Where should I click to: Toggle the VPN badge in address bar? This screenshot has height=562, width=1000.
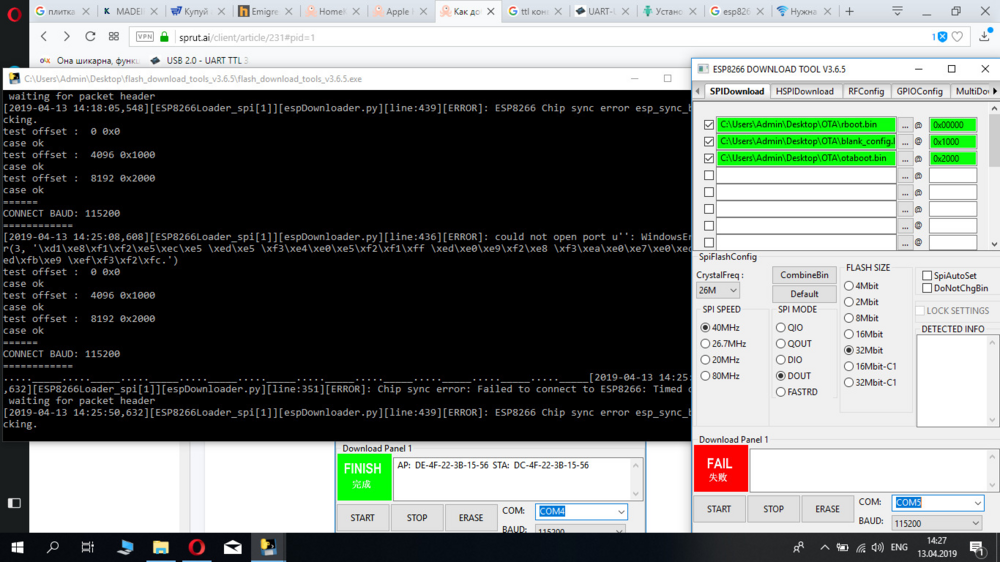pyautogui.click(x=145, y=37)
